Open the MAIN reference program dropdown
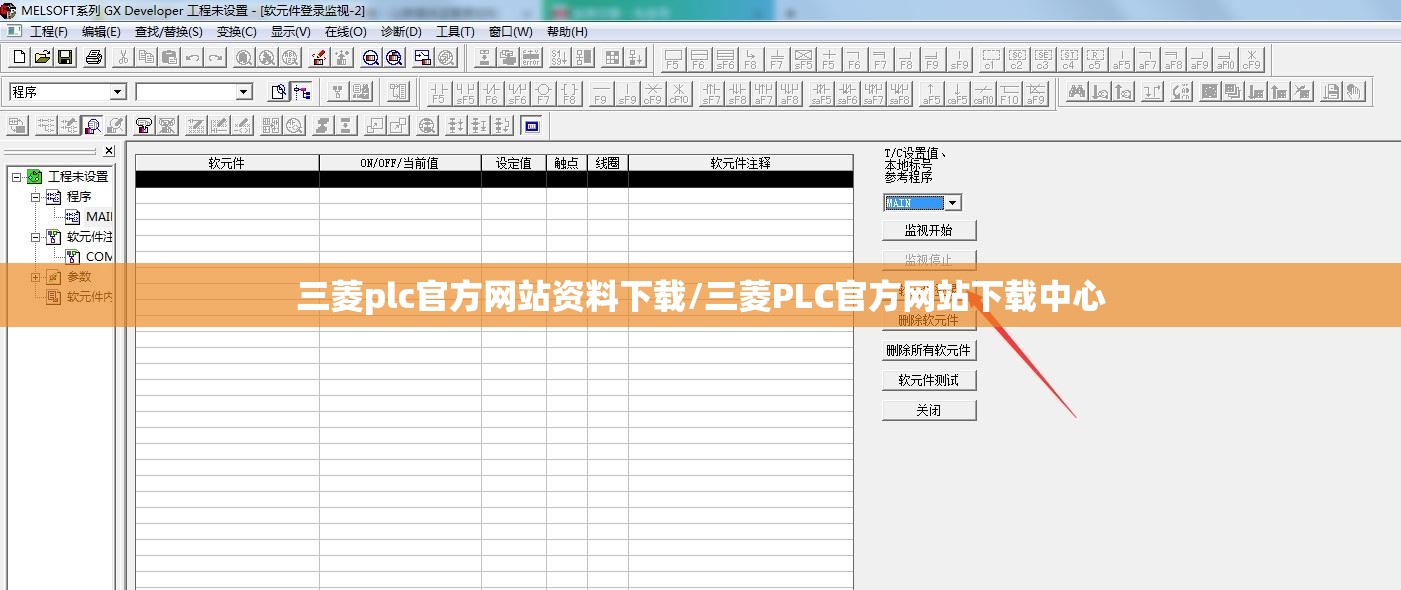1401x590 pixels. (x=953, y=203)
